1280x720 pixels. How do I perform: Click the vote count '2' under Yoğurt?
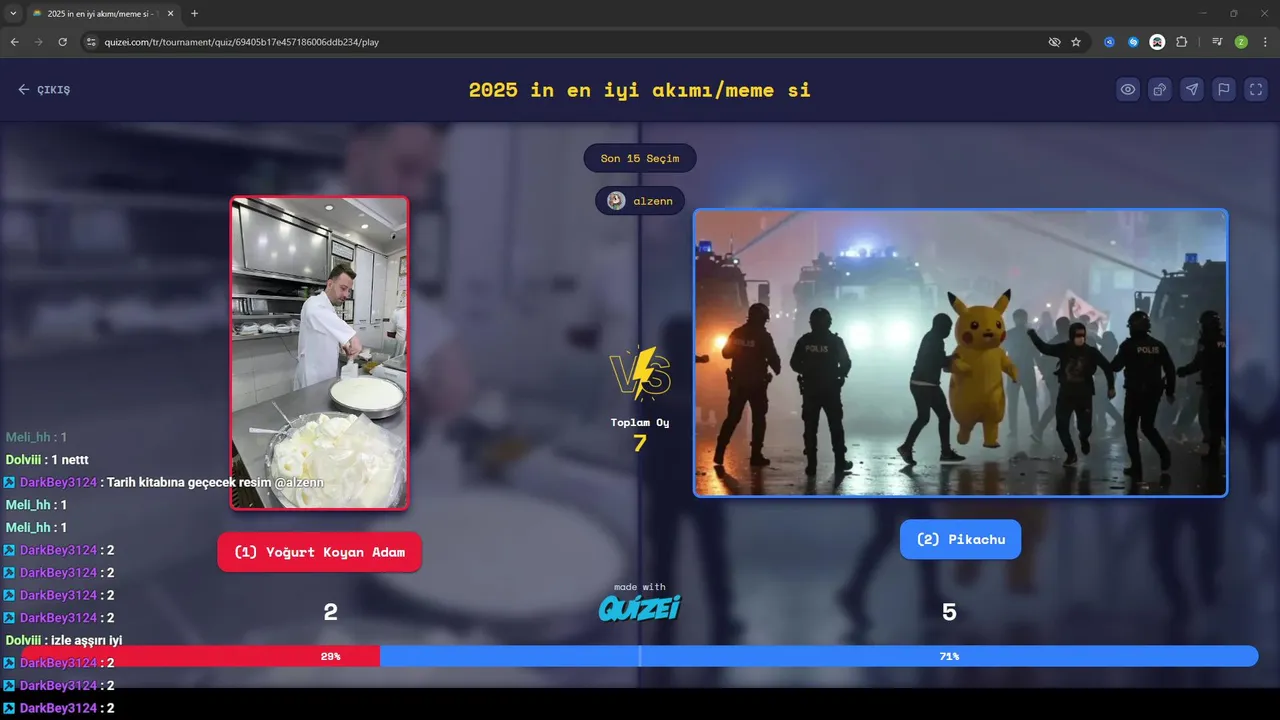[x=330, y=612]
